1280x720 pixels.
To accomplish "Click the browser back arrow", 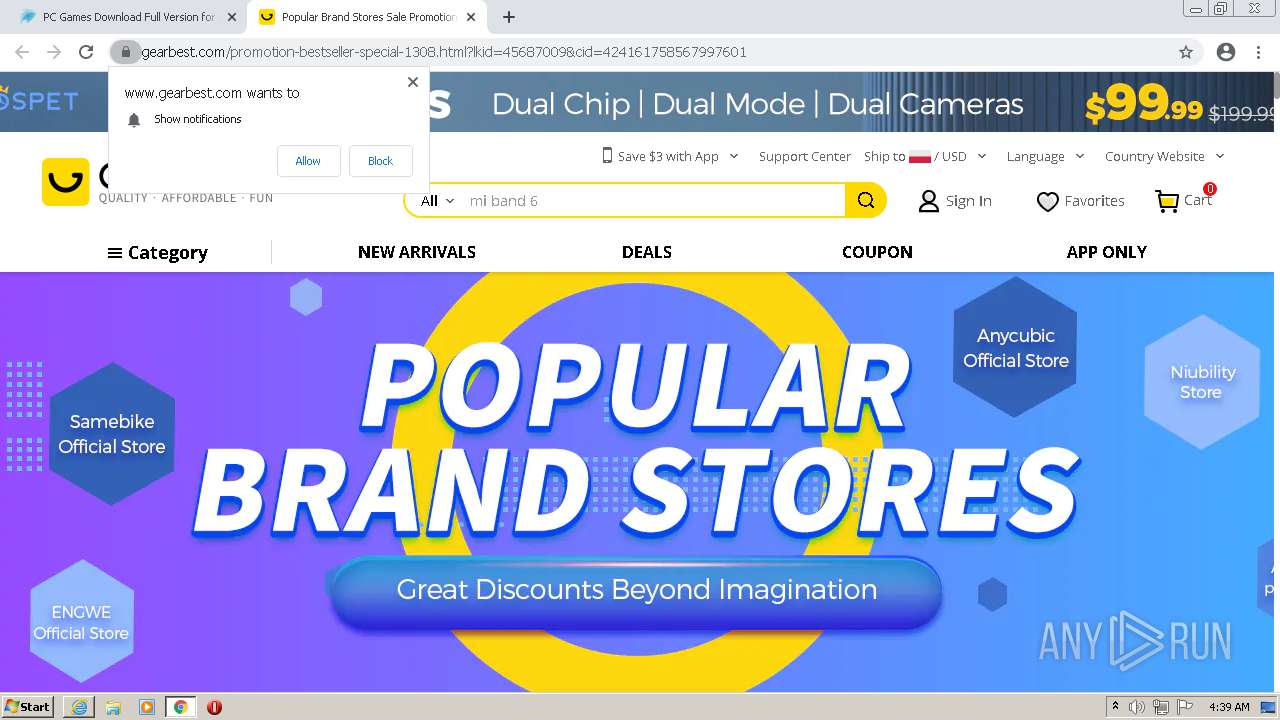I will (22, 52).
